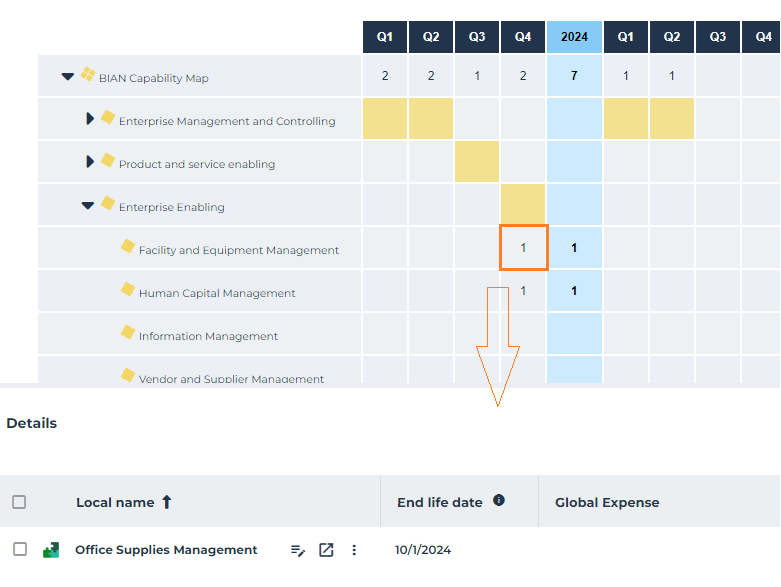
Task: Check the Office Supplies Management row checkbox
Action: (19, 549)
